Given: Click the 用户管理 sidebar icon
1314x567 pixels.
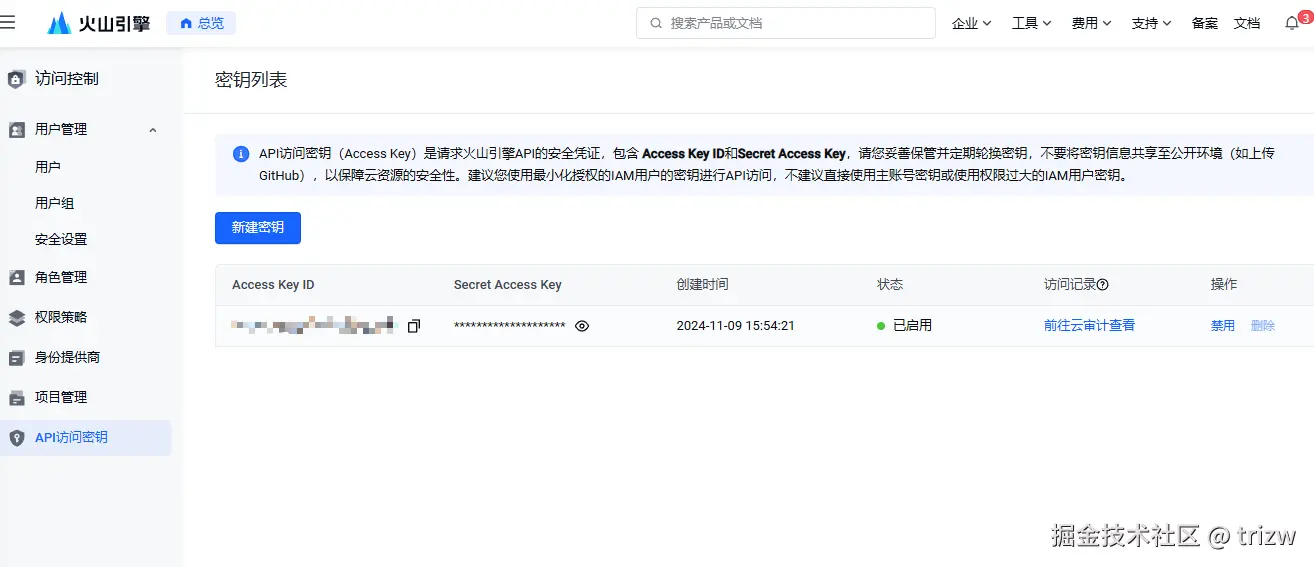Looking at the screenshot, I should 16,130.
